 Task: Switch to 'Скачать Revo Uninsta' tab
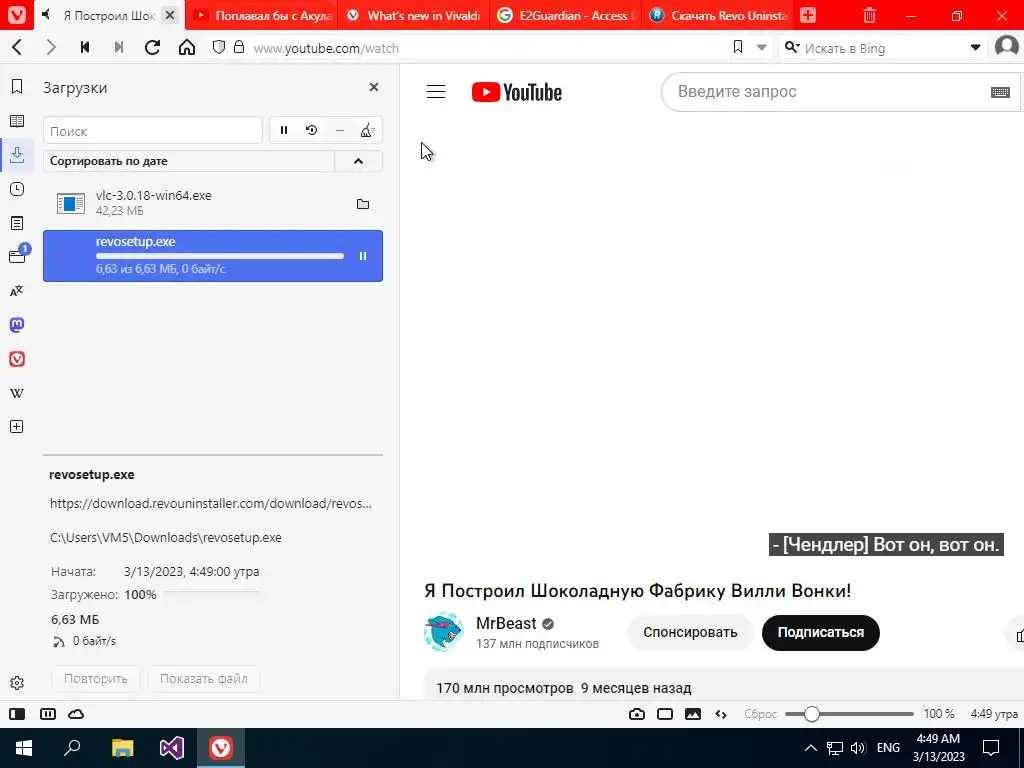[718, 15]
